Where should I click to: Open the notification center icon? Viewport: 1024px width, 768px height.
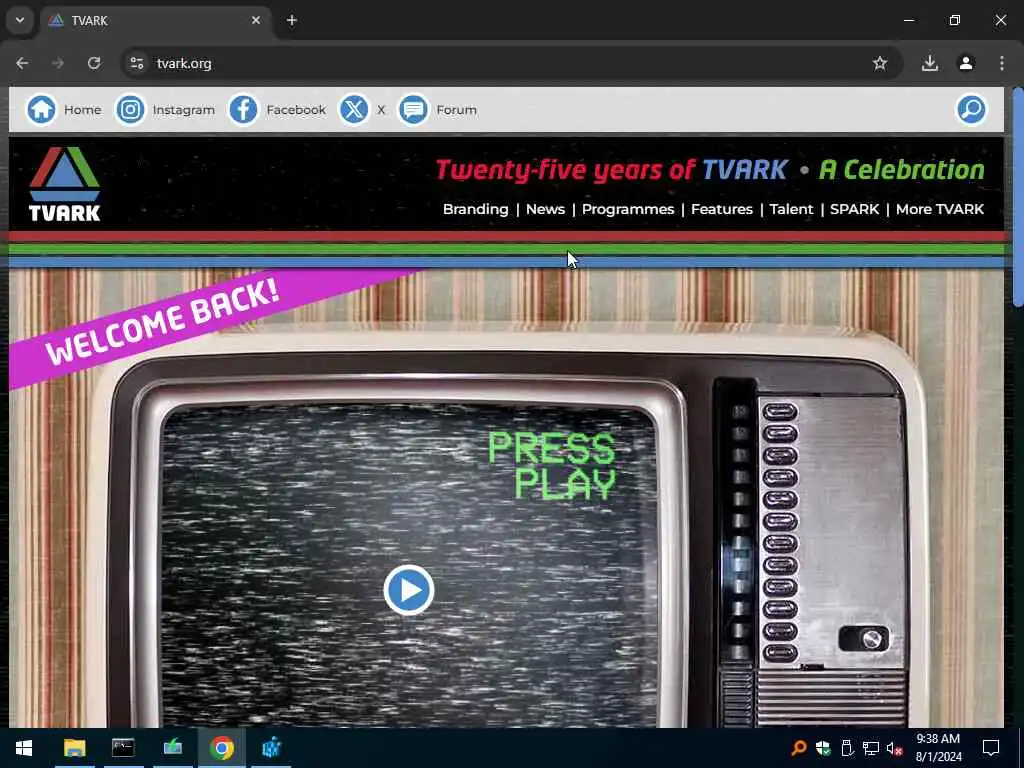point(991,748)
